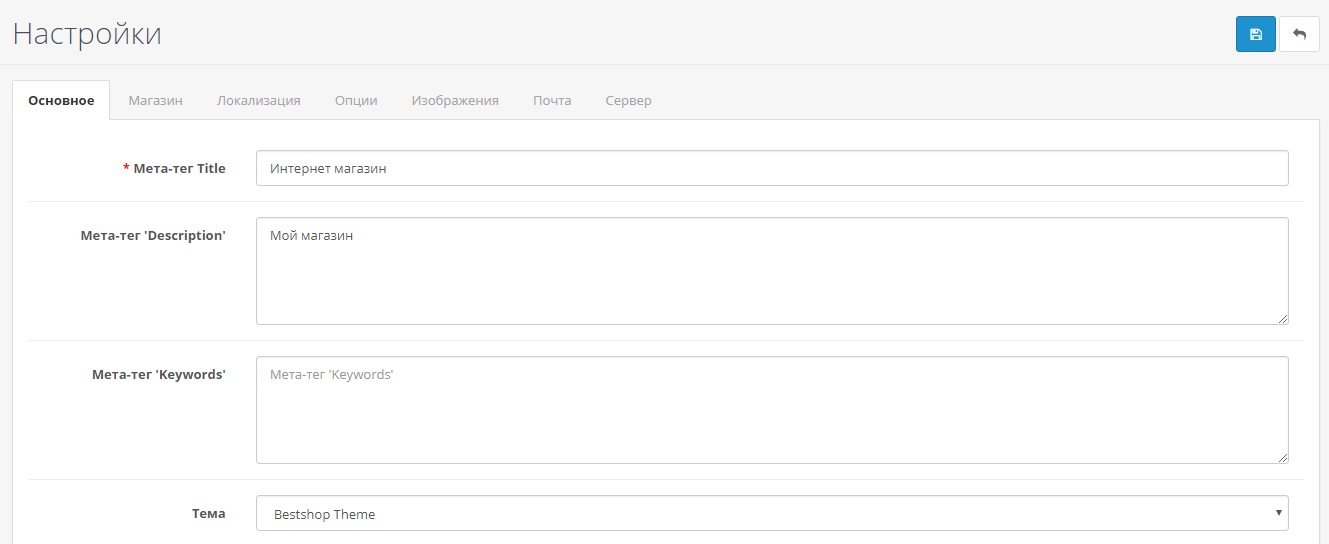This screenshot has height=544, width=1329.
Task: Click the Мета-тег 'Description' label
Action: [x=153, y=236]
